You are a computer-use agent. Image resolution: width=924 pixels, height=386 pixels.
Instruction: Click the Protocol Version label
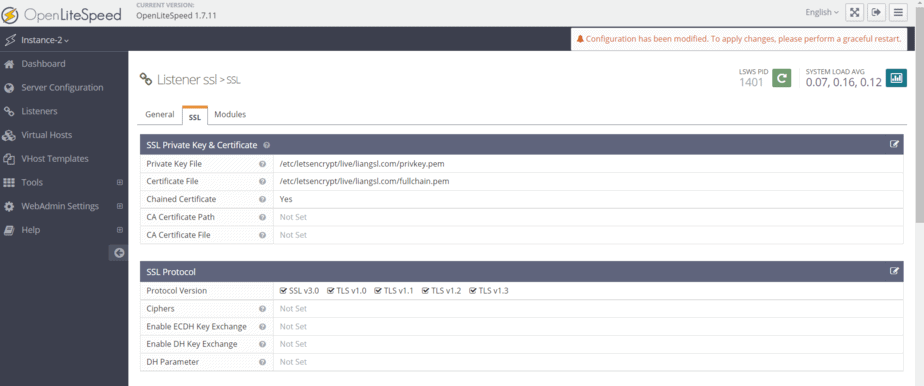point(177,291)
